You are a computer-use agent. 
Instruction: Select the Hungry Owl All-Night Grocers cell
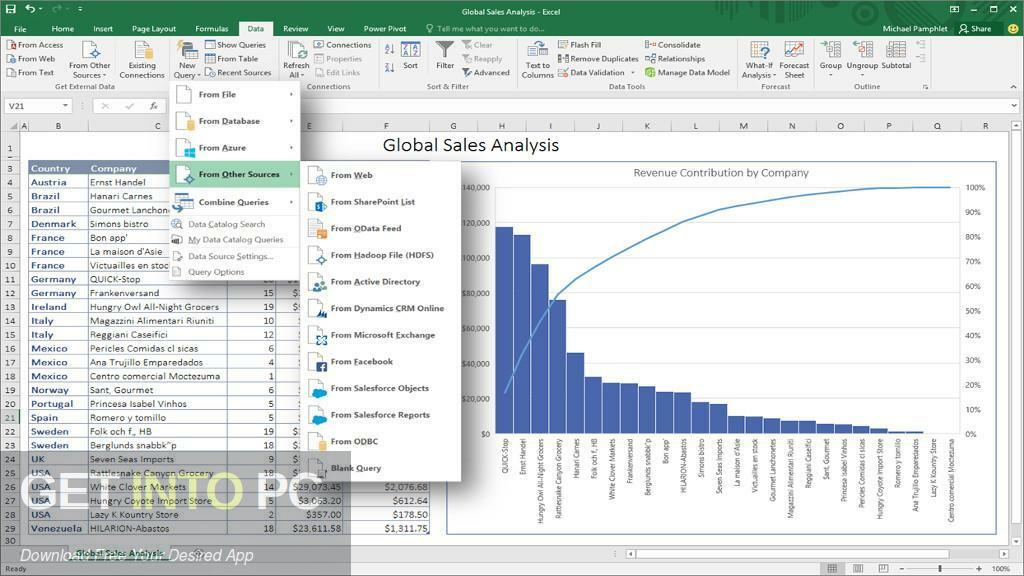[x=157, y=307]
